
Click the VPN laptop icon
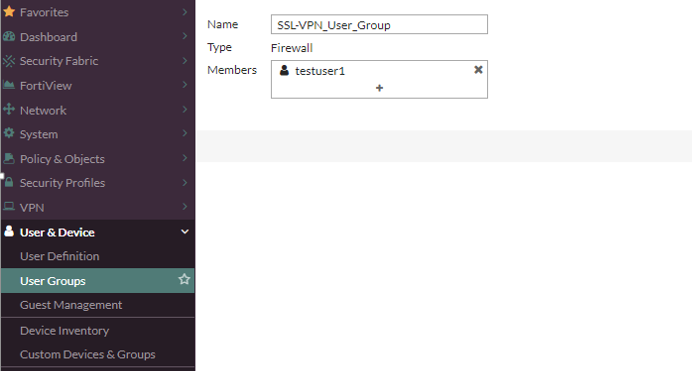(9, 206)
